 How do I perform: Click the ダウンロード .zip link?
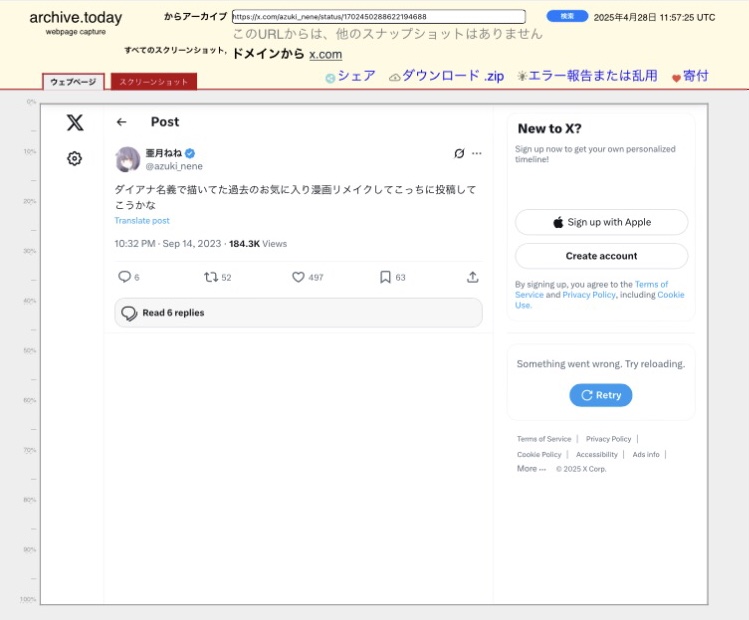[453, 76]
